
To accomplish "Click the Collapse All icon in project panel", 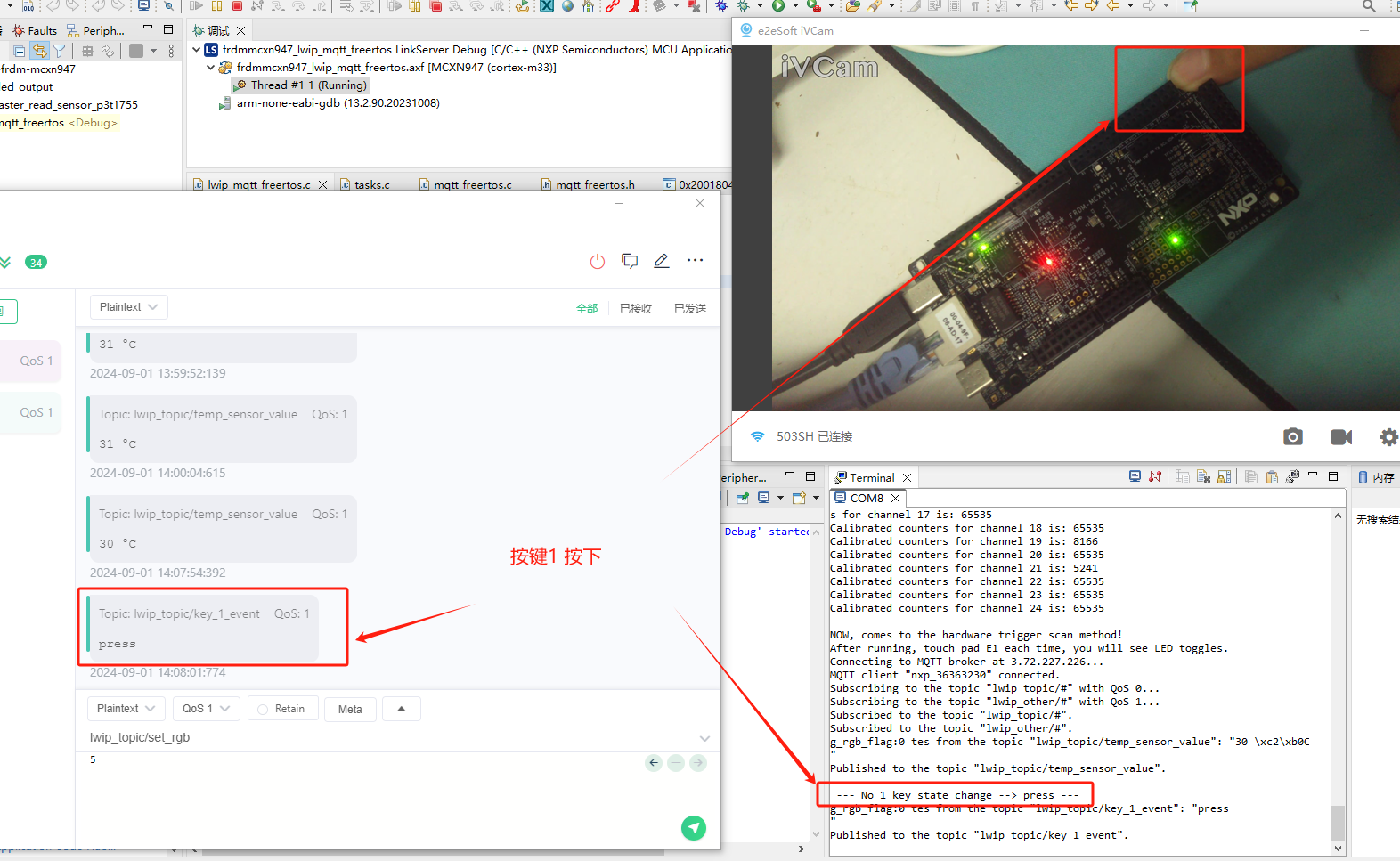I will 19,51.
